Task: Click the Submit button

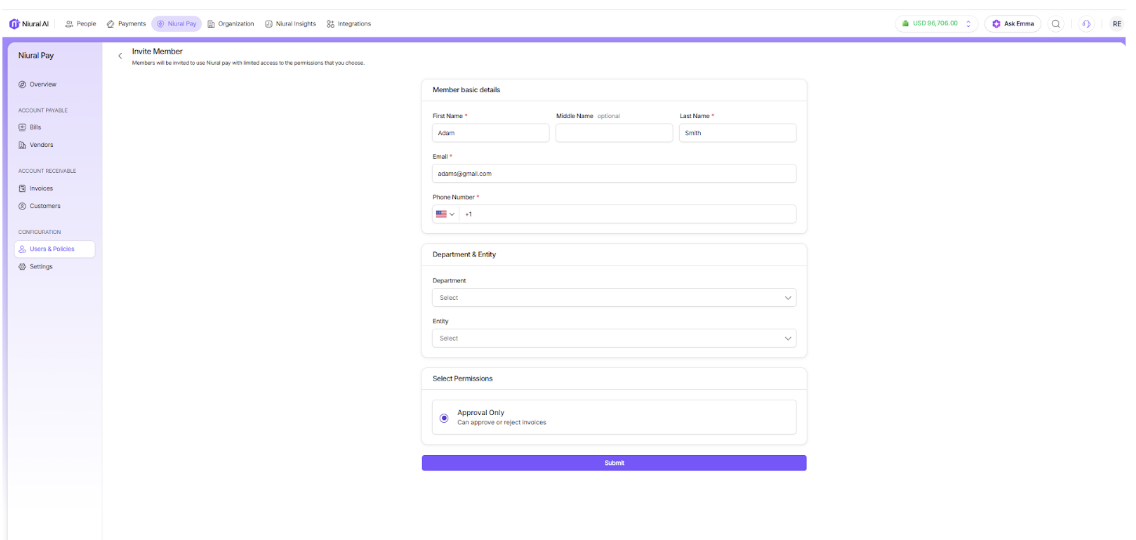Action: tap(614, 463)
